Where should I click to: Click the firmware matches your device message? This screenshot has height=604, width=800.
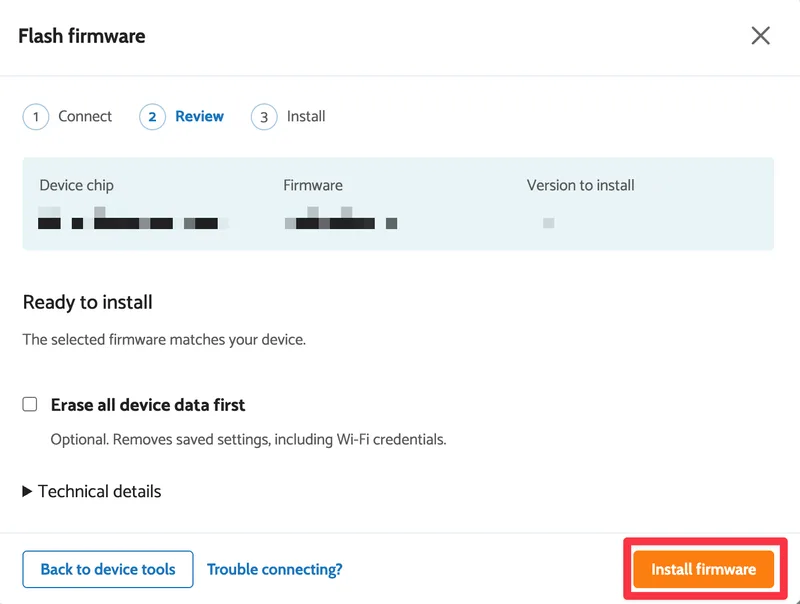tap(164, 339)
